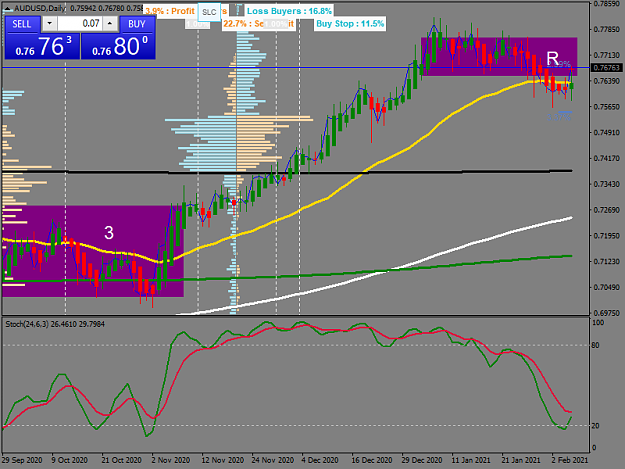Click the 0.69750 price scale value

(x=607, y=313)
